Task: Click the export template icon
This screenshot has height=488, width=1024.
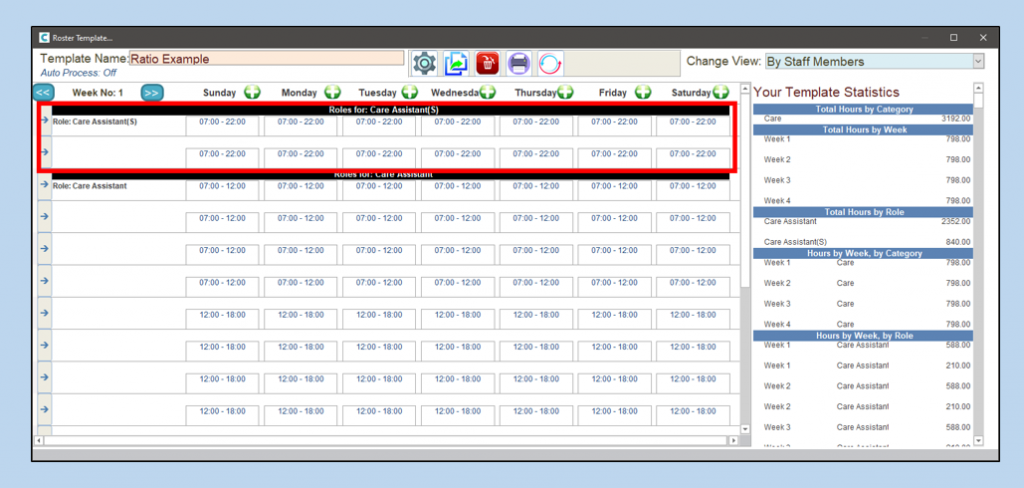Action: click(x=456, y=63)
